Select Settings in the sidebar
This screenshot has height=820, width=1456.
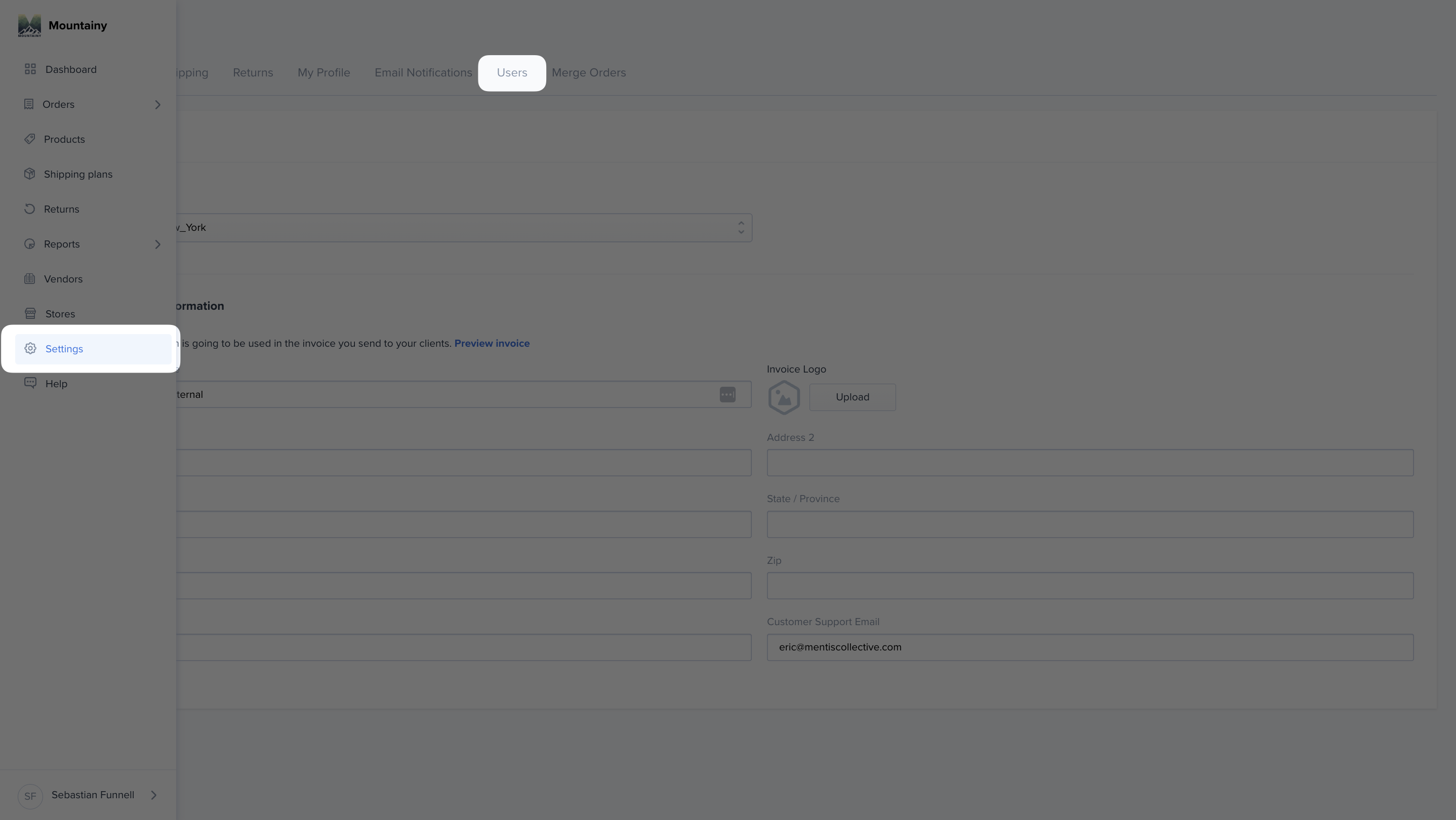coord(93,349)
